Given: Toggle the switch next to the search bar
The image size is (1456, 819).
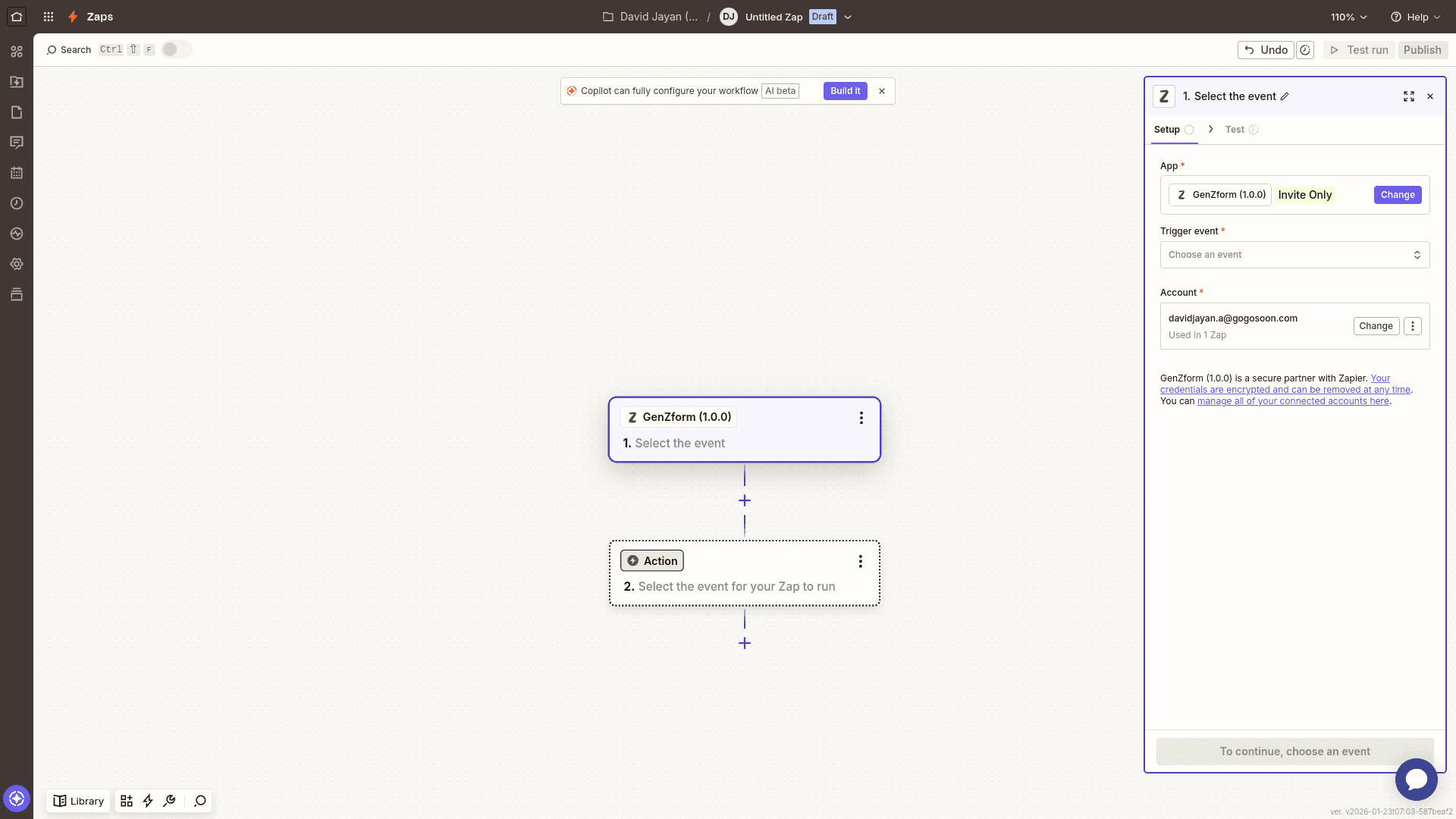Looking at the screenshot, I should pos(176,49).
